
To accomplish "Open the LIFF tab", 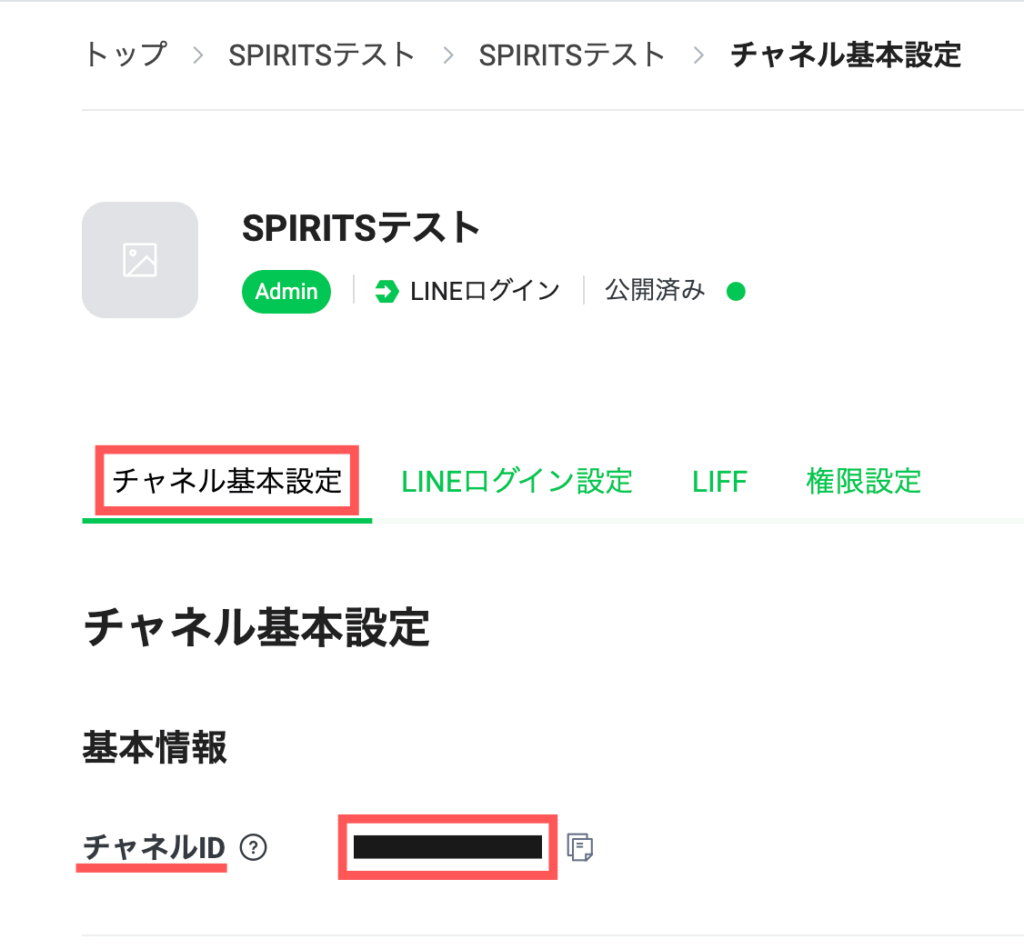I will click(x=719, y=482).
